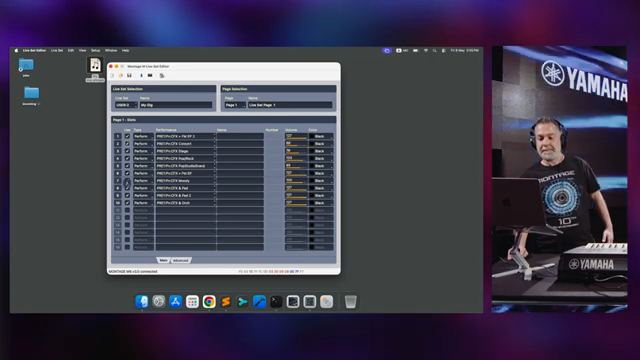Click the Save floppy disk toolbar icon
Screen dimensions: 640x360
(129, 76)
